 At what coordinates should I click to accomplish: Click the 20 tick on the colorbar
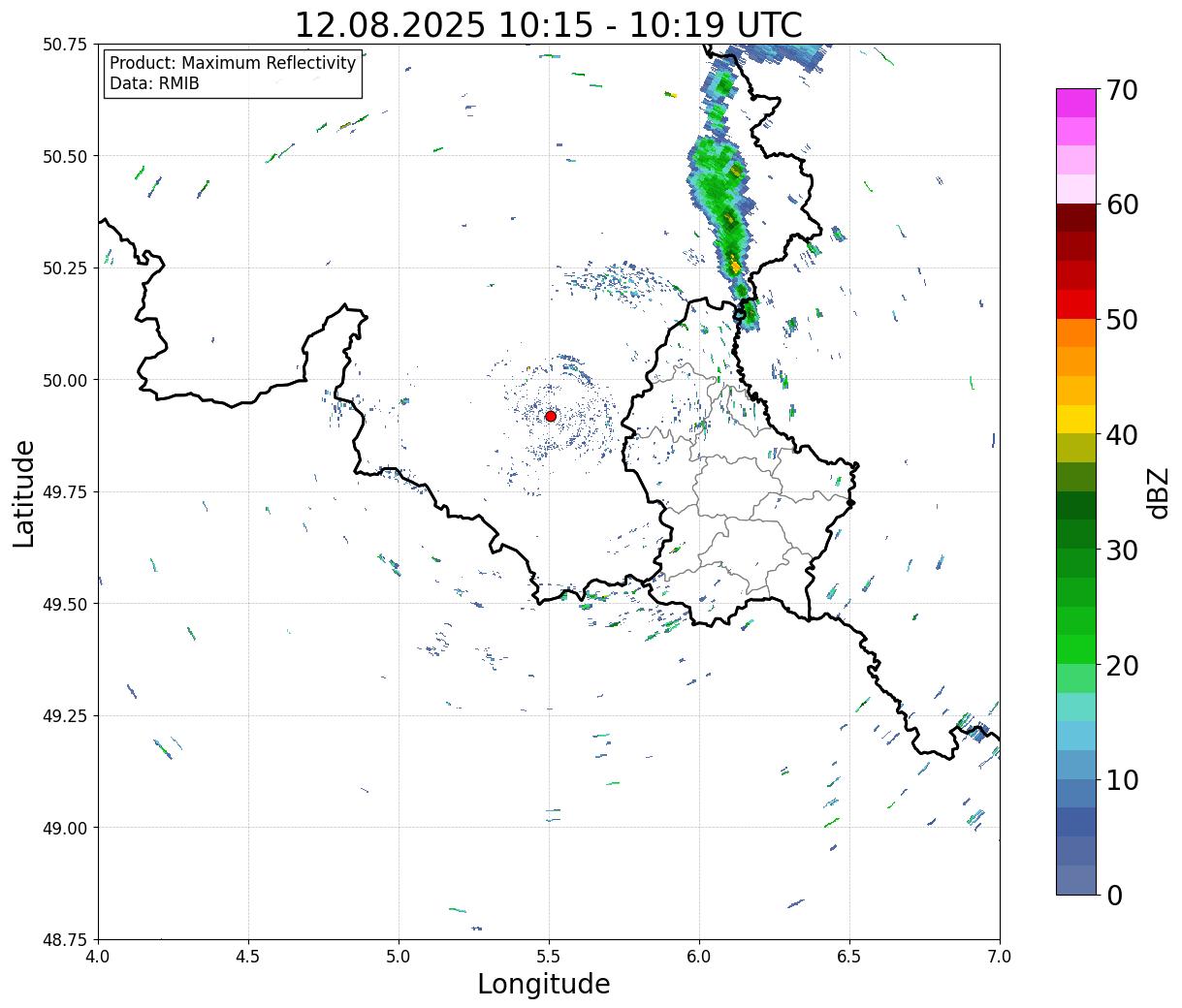click(1121, 665)
